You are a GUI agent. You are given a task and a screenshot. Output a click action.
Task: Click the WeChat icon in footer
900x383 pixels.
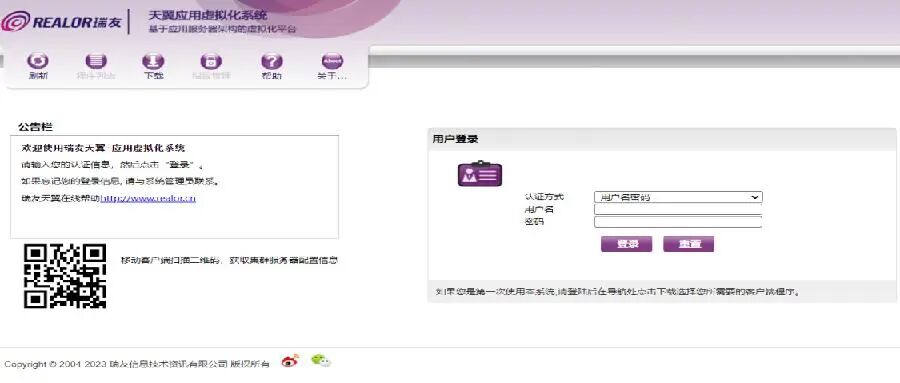(321, 361)
